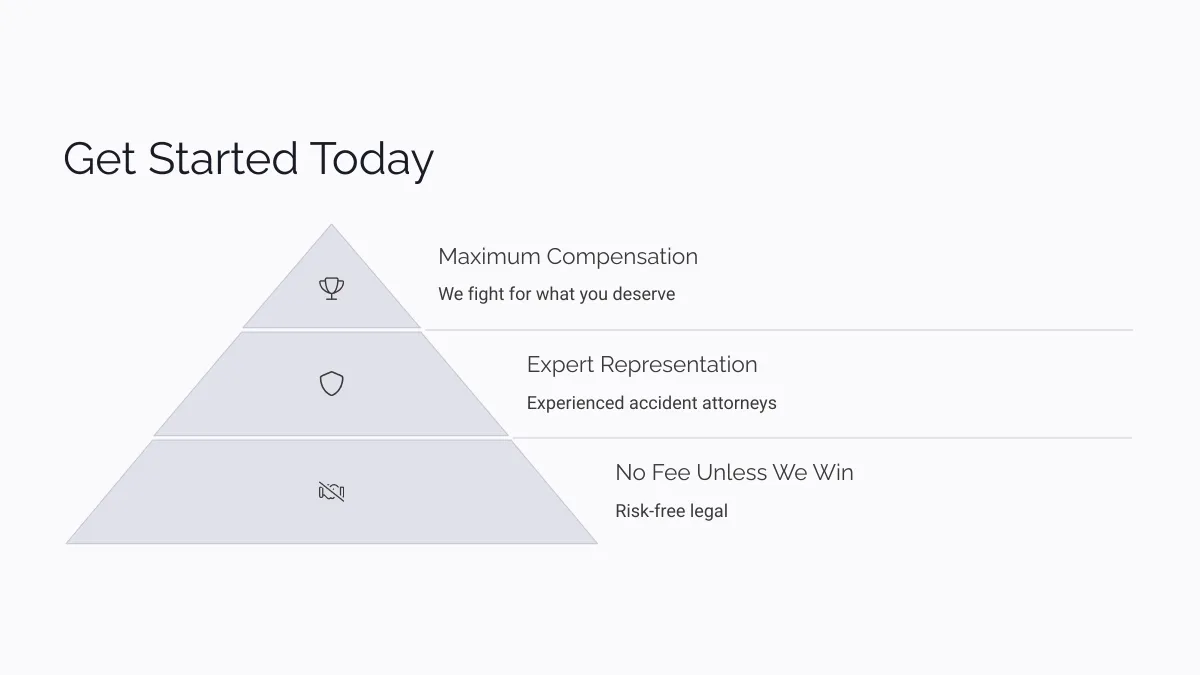Click the word "attorneys" in second description

click(x=739, y=403)
